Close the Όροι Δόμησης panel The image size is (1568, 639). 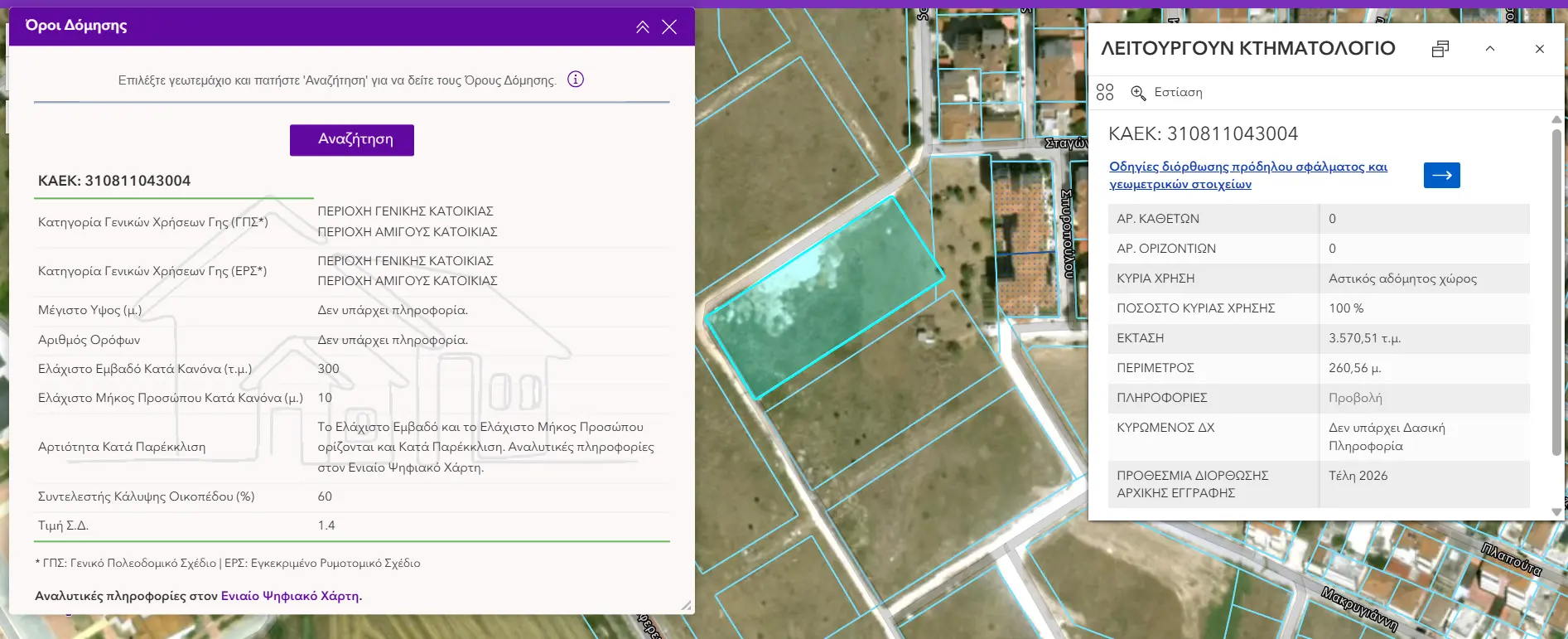pyautogui.click(x=669, y=27)
